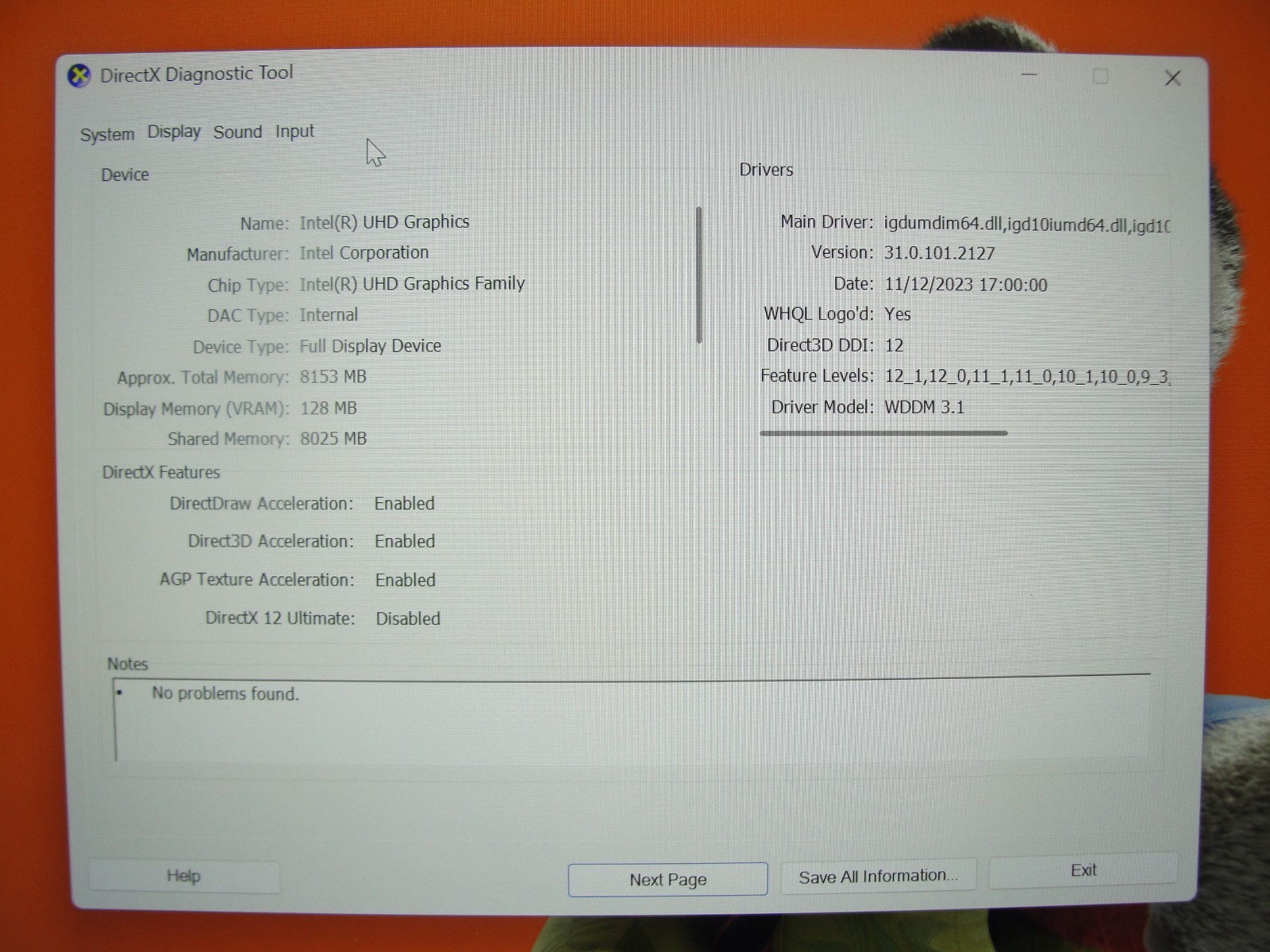Click WHQL Logo'd value 'Yes'
This screenshot has width=1270, height=952.
[897, 314]
